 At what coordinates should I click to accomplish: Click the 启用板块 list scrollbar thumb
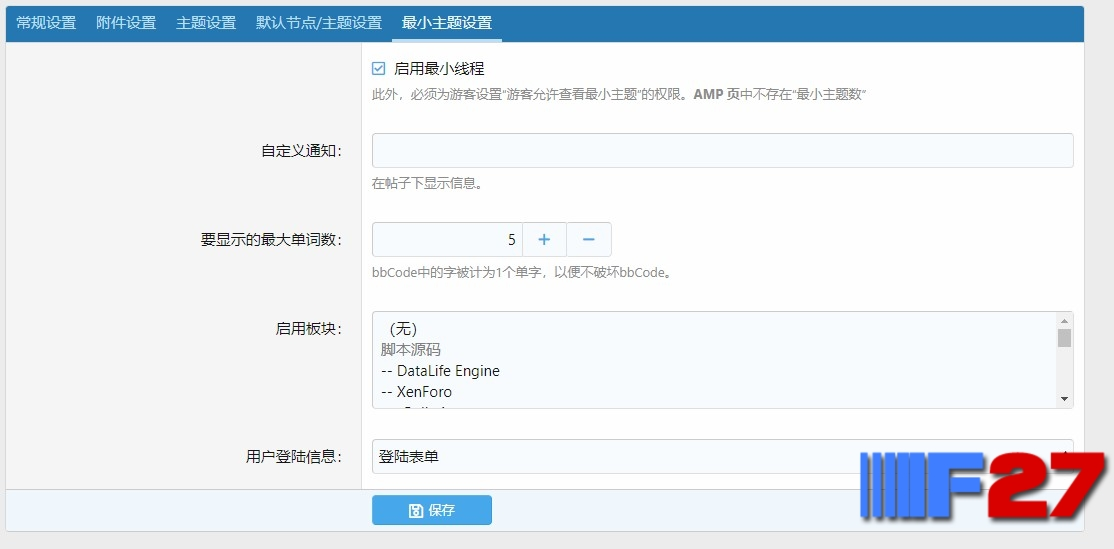pyautogui.click(x=1064, y=337)
